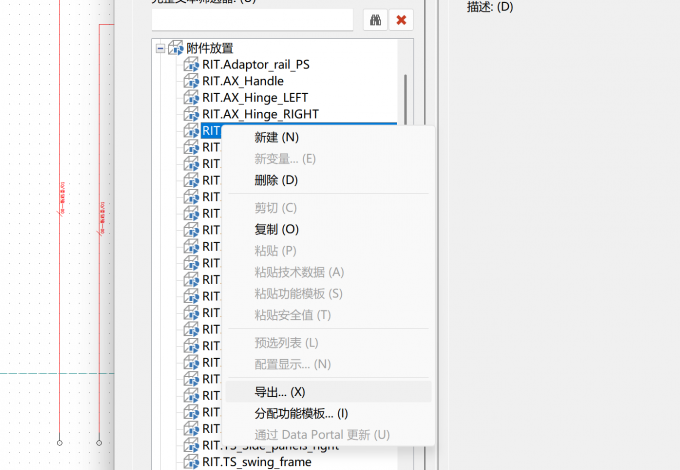Click the tree list vertical scrollbar
The image size is (680, 470).
tap(405, 100)
